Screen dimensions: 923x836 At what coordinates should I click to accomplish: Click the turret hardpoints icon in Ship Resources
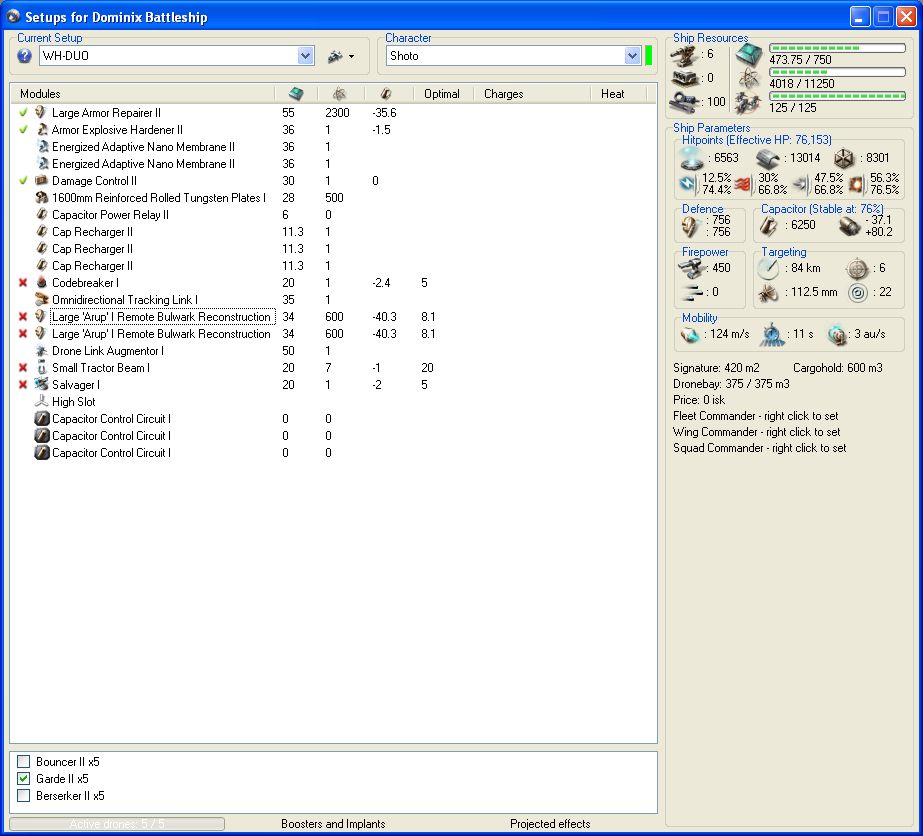tap(685, 55)
